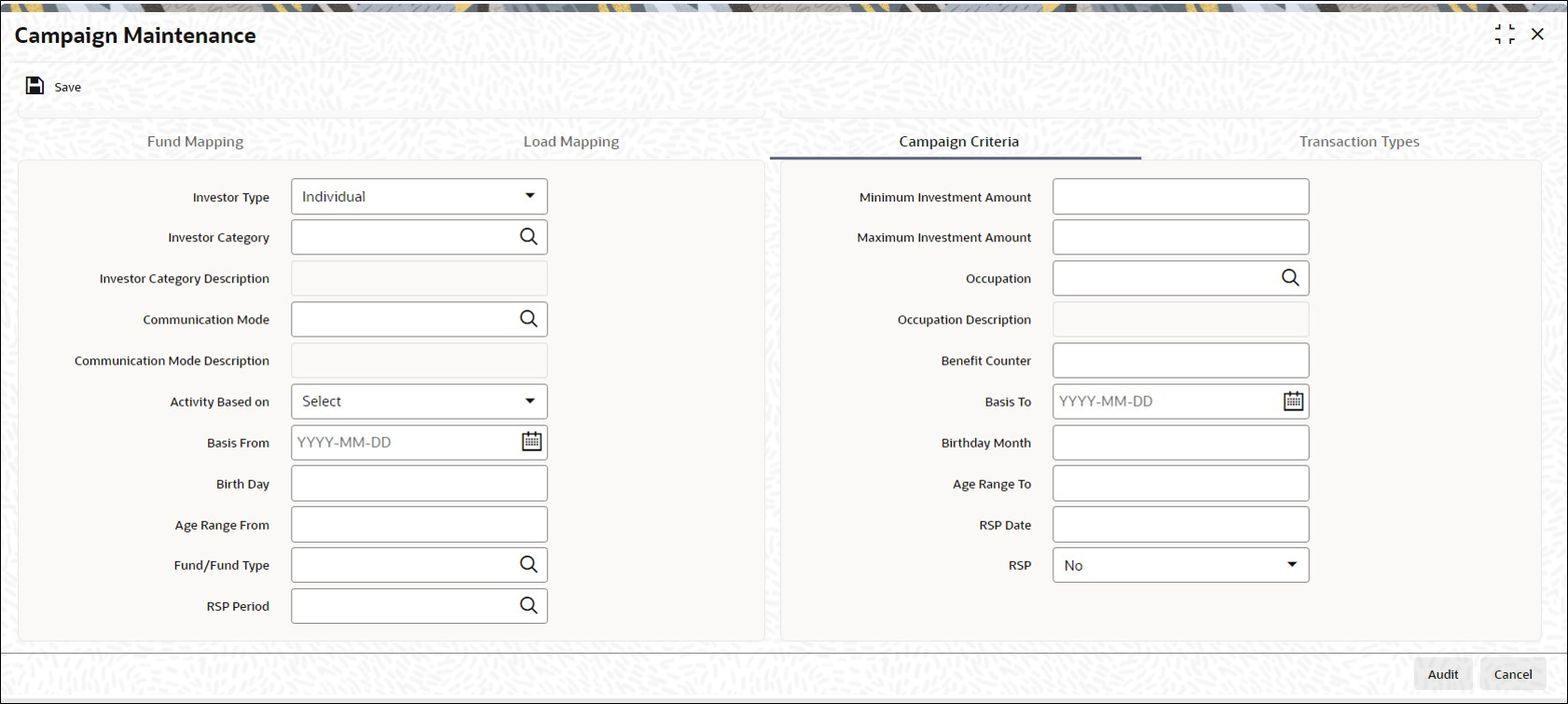
Task: Open Fund/Fund Type search lookup
Action: tap(529, 564)
